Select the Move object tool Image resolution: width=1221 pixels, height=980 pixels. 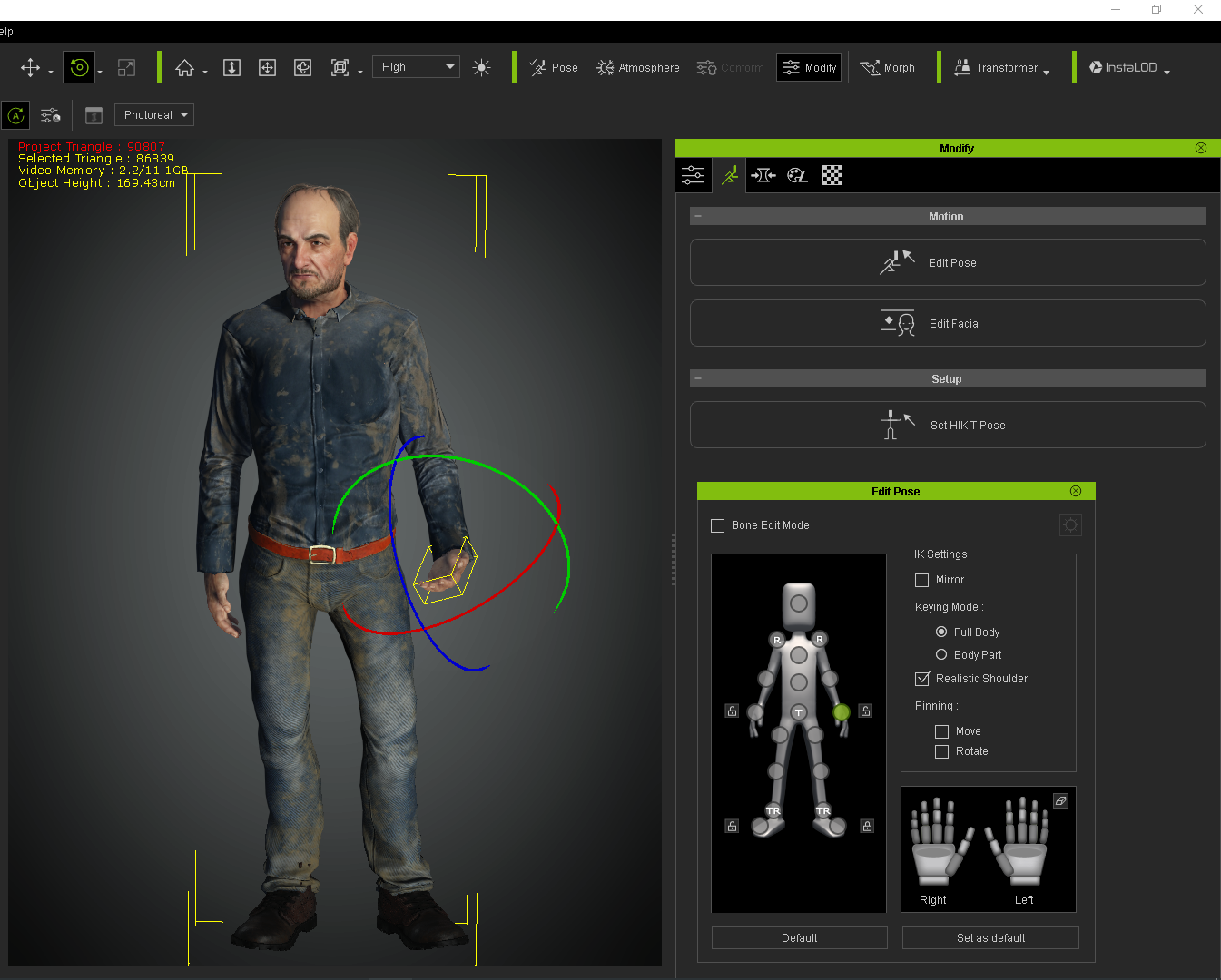(x=30, y=68)
